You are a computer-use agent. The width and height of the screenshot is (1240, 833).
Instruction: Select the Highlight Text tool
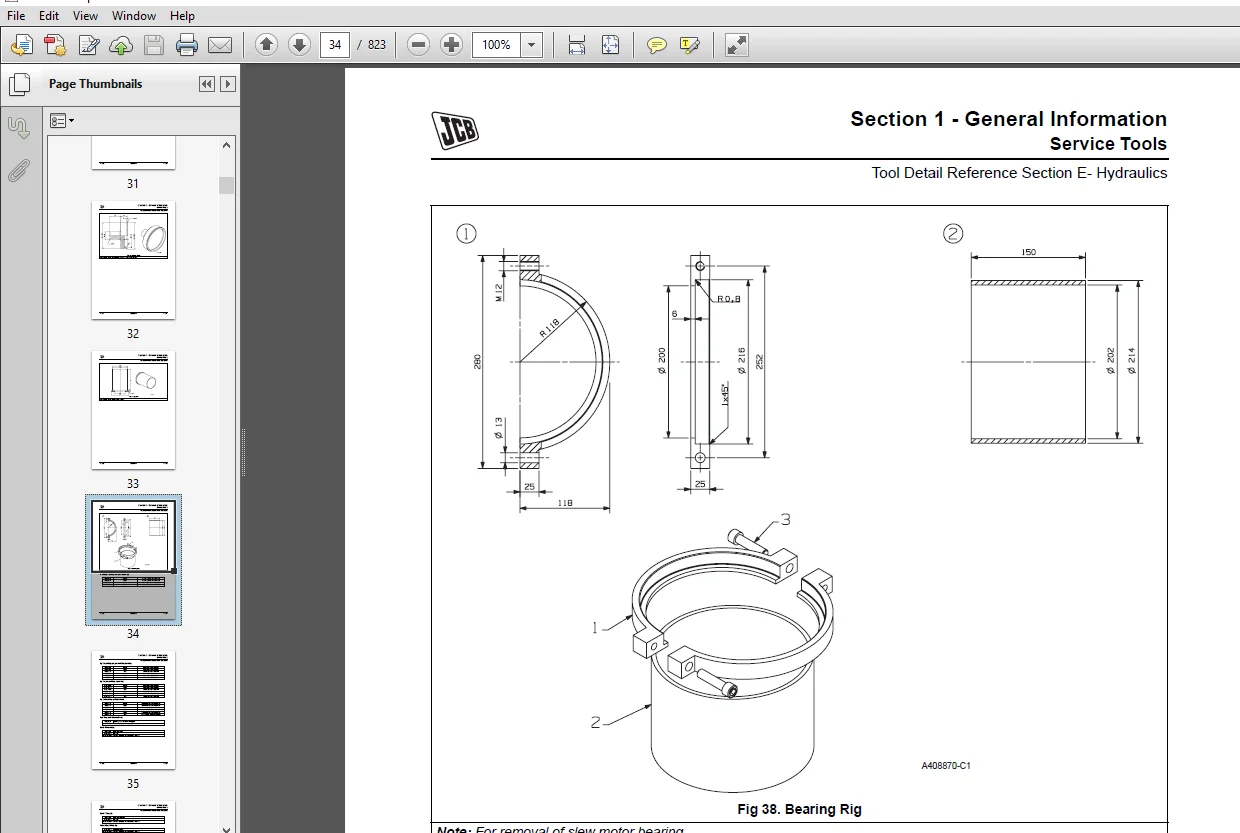690,45
